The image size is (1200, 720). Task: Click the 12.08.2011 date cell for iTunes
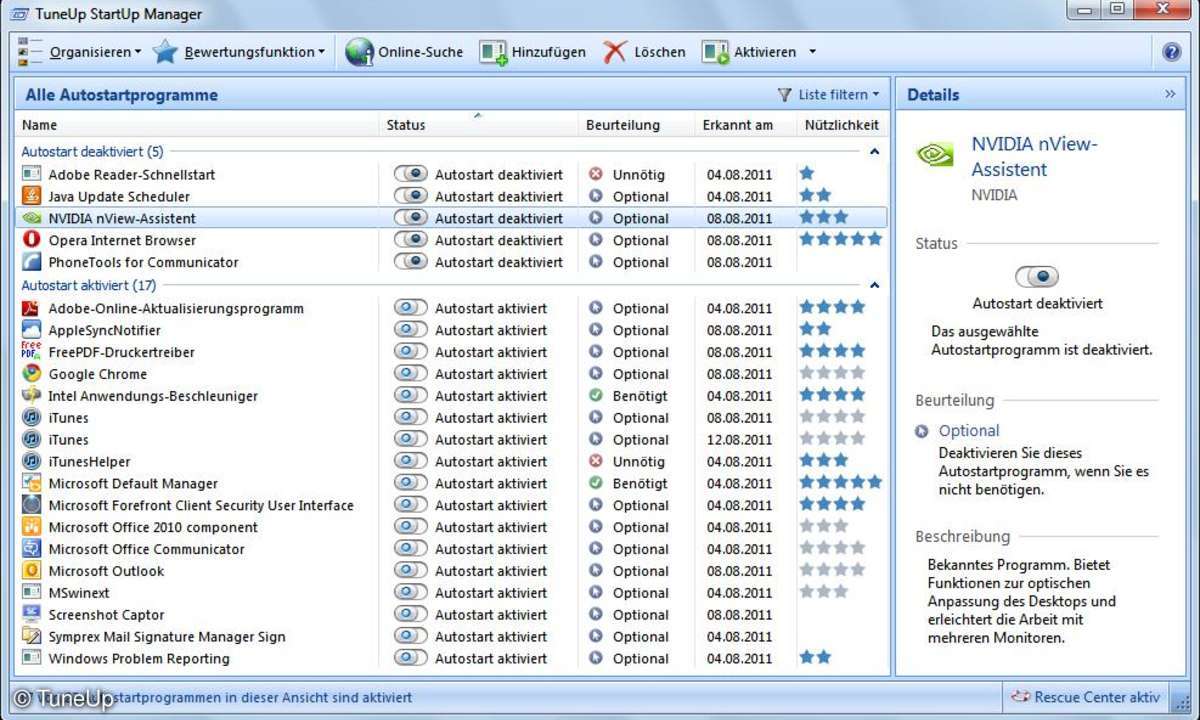pos(739,440)
